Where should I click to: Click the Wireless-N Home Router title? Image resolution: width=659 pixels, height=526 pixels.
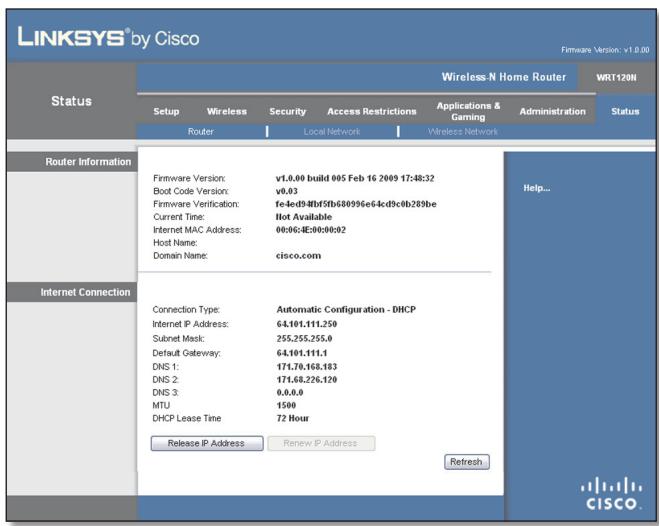[503, 77]
